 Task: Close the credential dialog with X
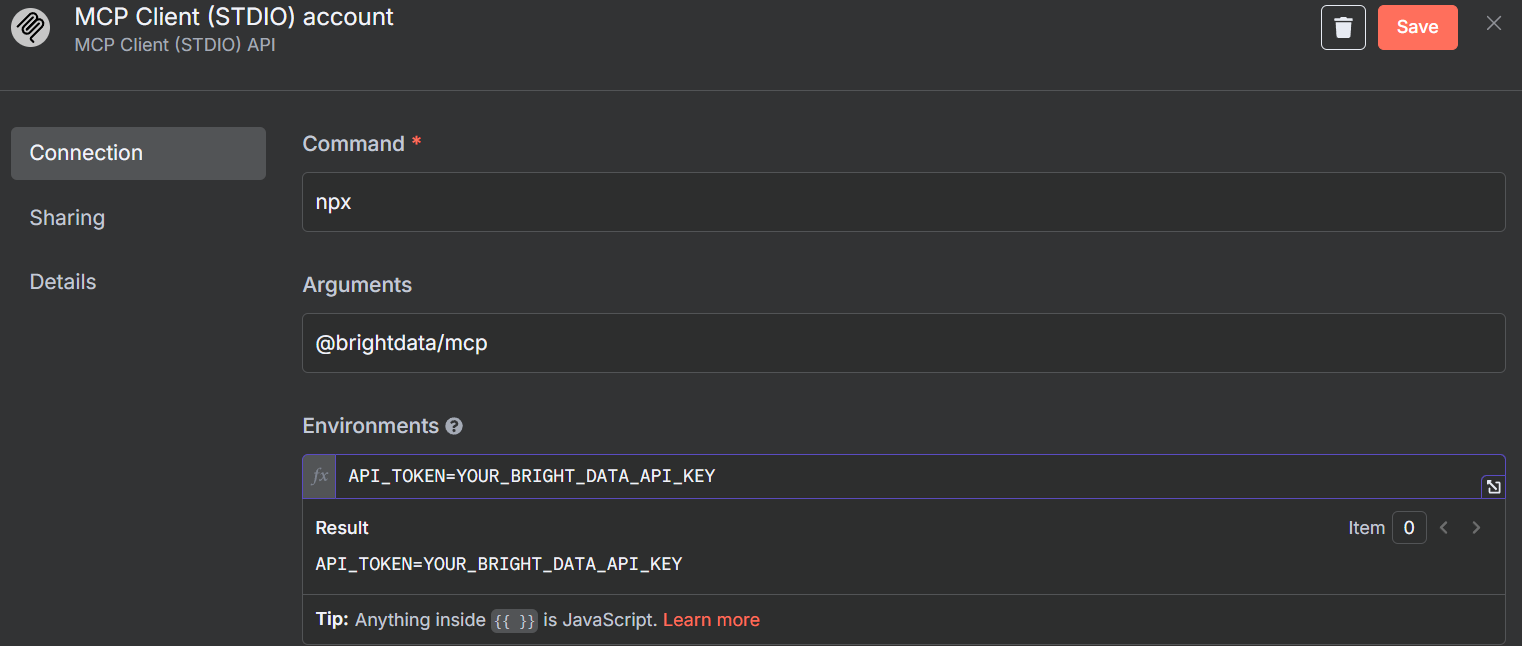(1493, 24)
